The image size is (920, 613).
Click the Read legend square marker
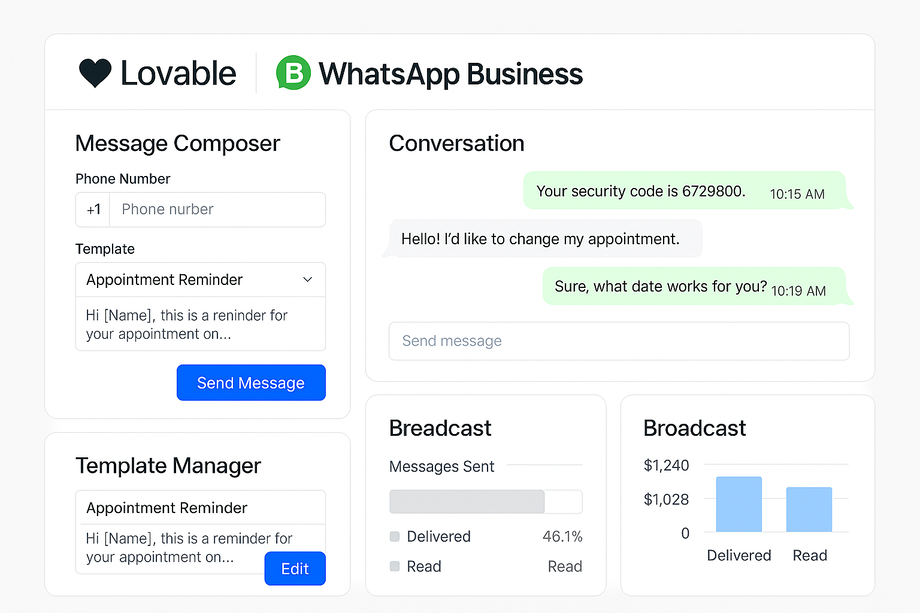[394, 567]
